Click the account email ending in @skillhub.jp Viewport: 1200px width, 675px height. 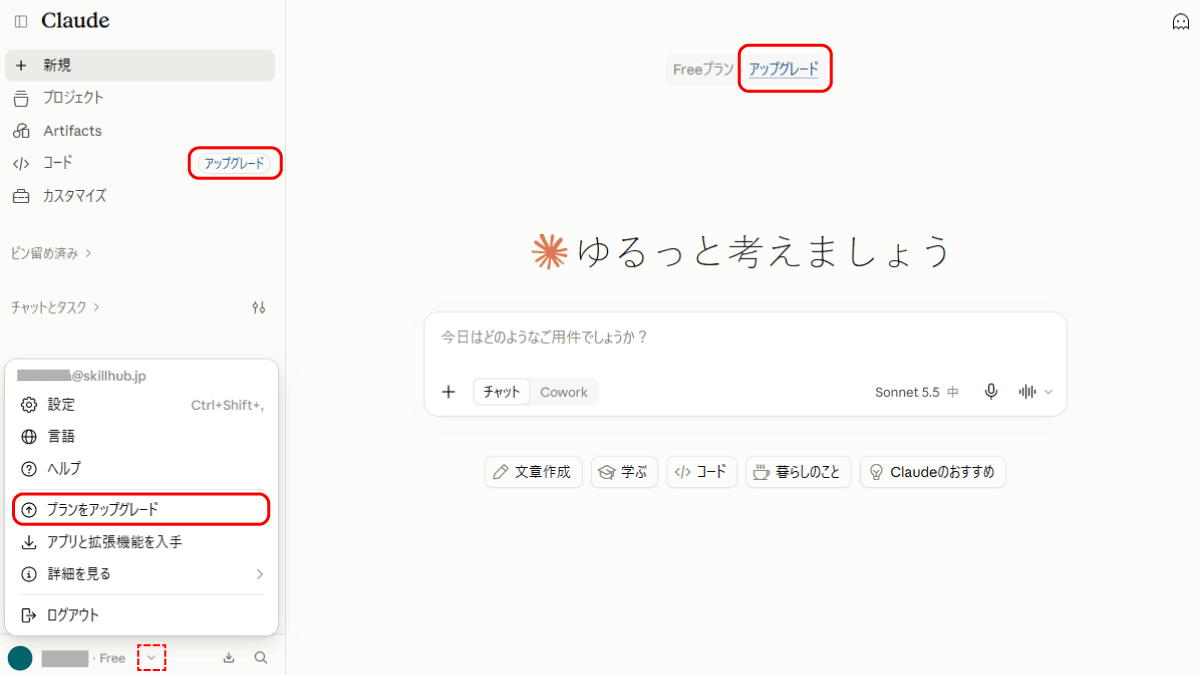(82, 375)
